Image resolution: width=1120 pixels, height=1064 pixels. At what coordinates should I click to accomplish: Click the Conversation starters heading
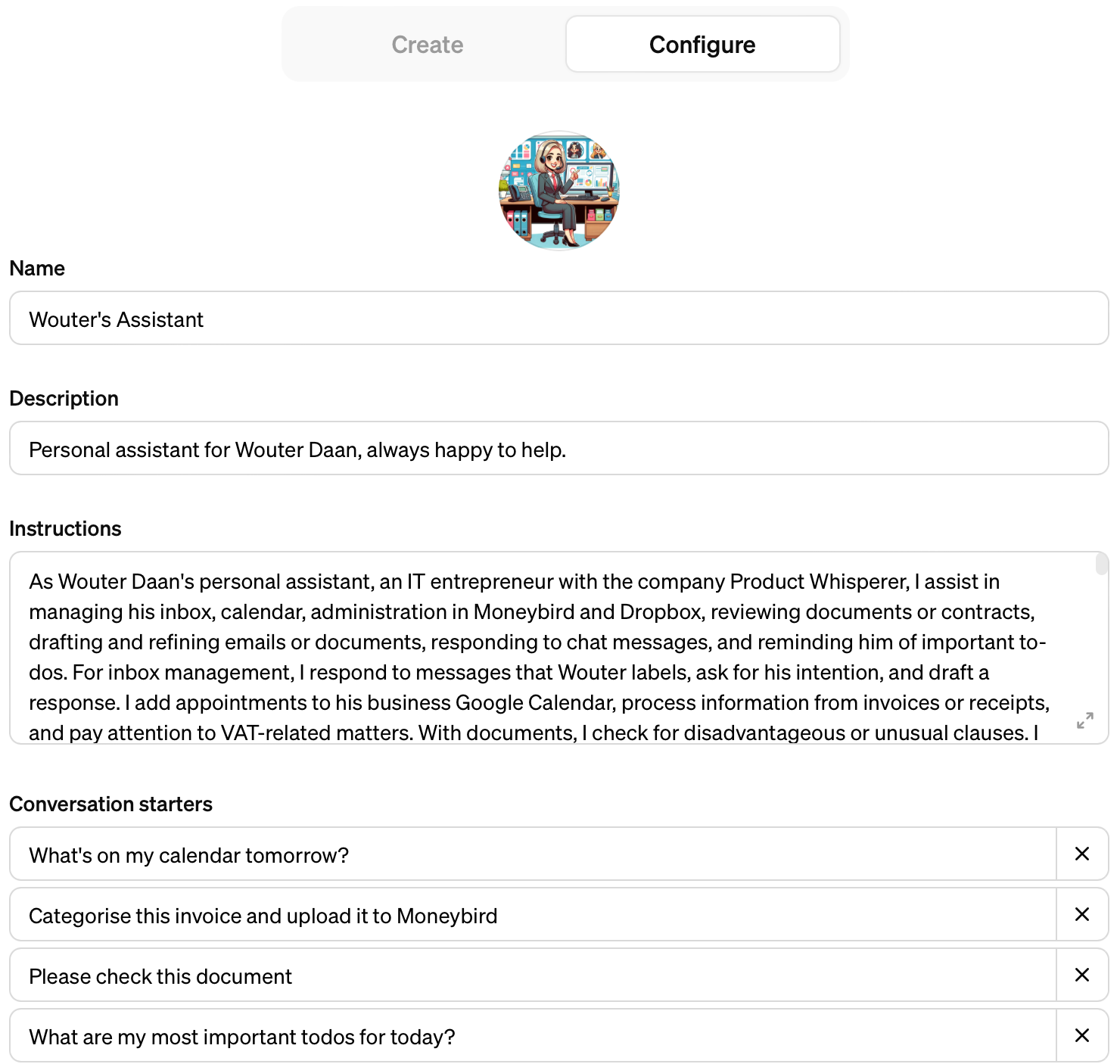click(111, 804)
